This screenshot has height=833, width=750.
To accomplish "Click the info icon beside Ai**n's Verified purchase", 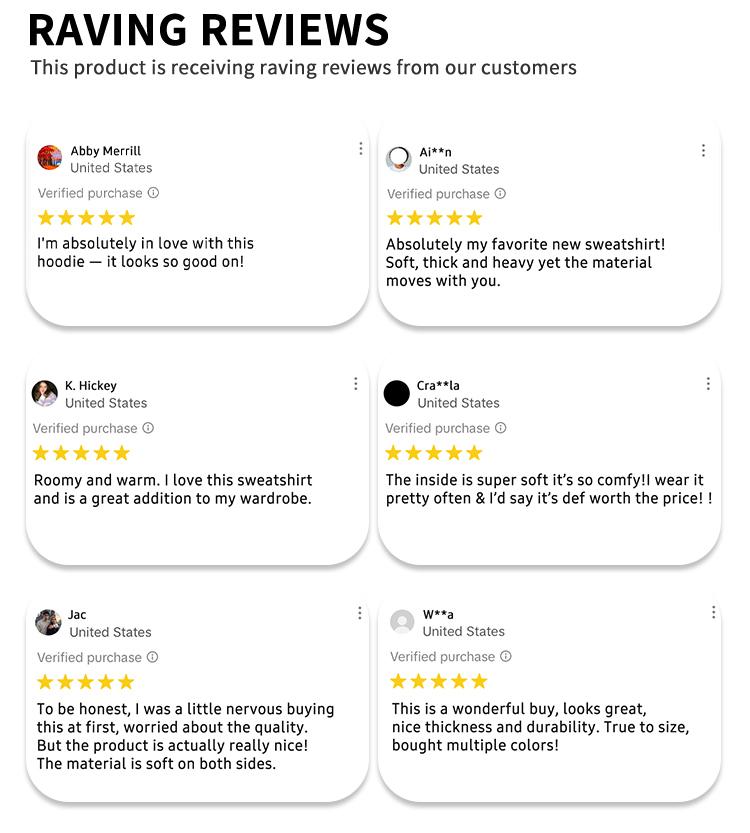I will coord(500,194).
